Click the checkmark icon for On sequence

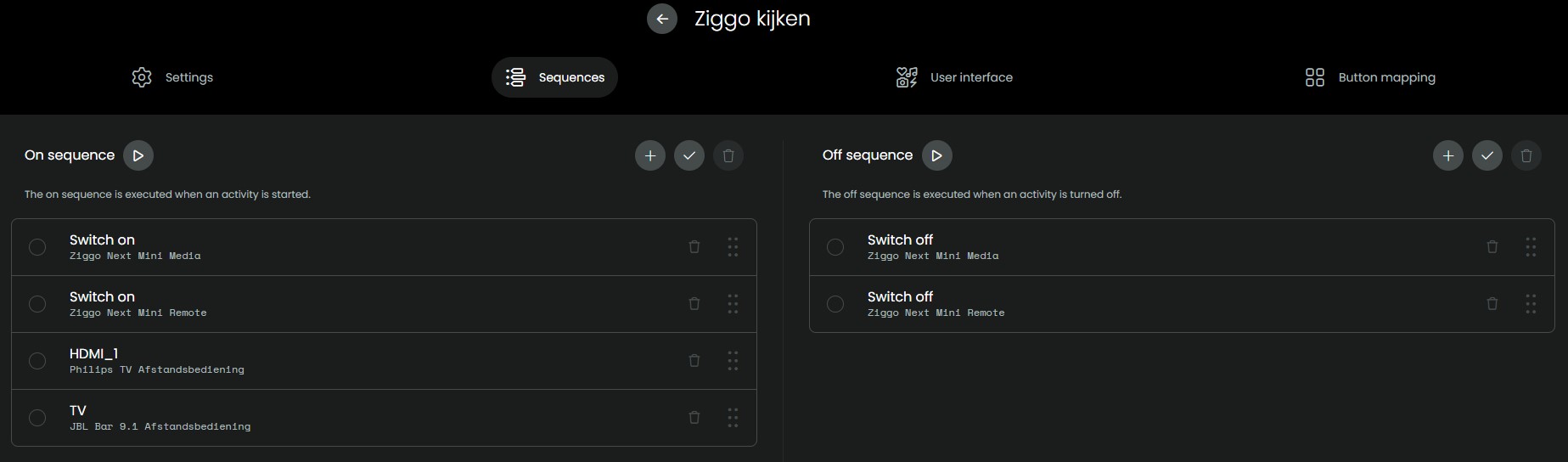[689, 155]
